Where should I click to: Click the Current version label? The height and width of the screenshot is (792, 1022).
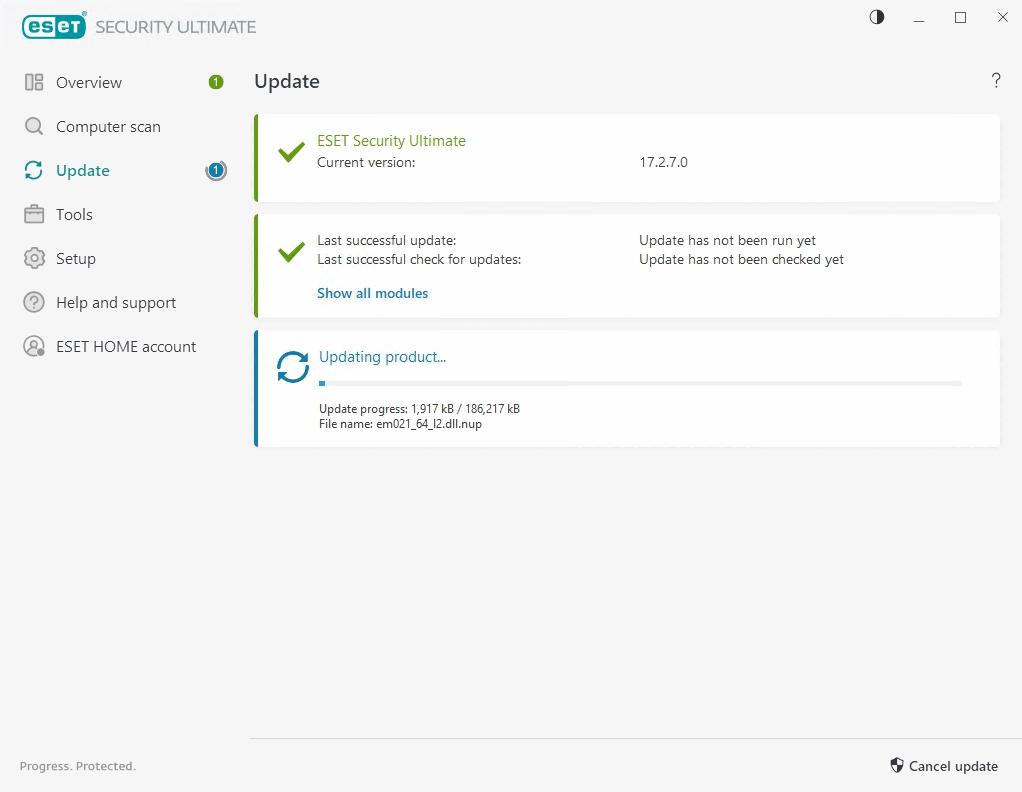coord(366,162)
